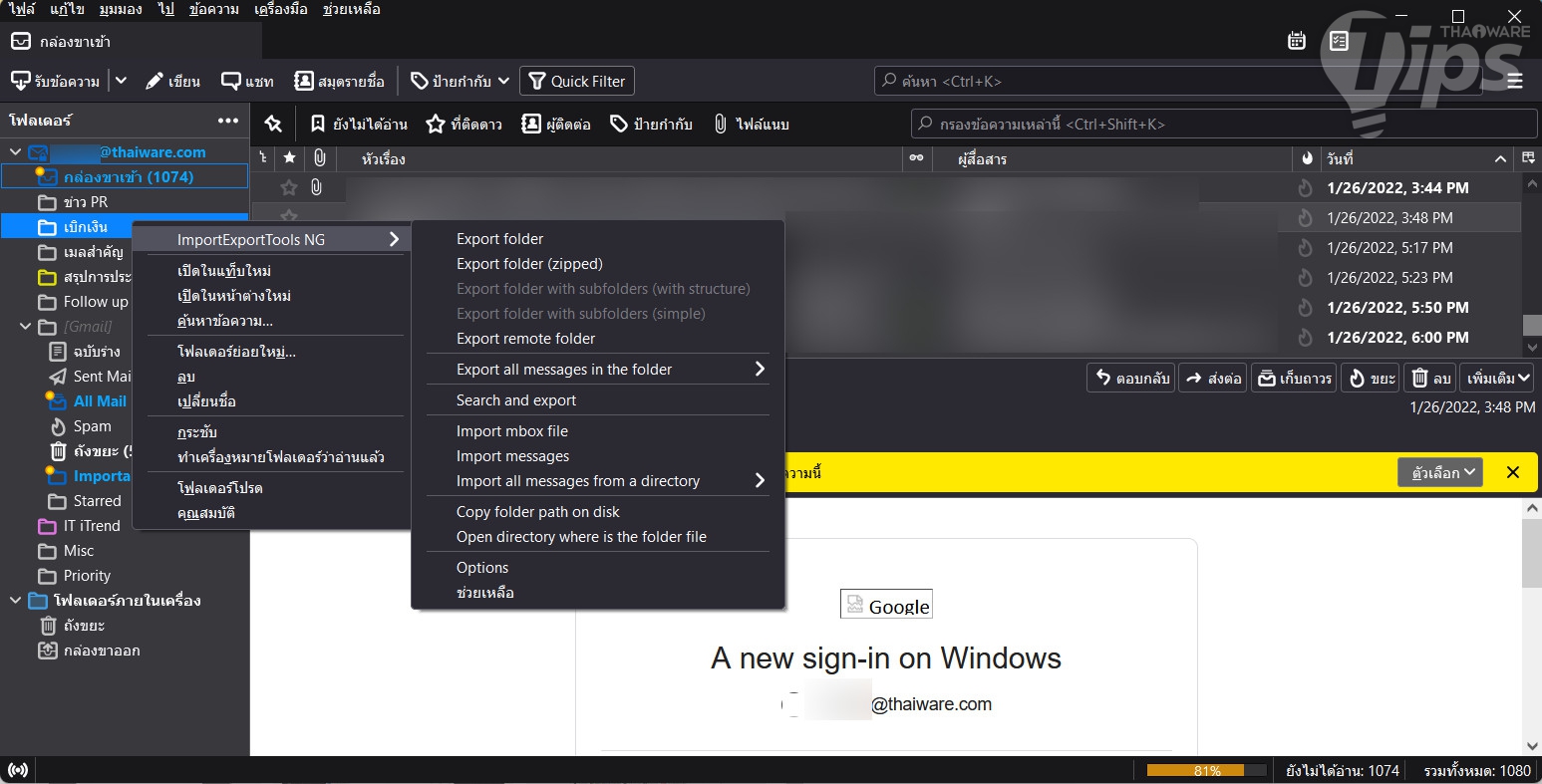
Task: Click Export remote folder
Action: (598, 339)
